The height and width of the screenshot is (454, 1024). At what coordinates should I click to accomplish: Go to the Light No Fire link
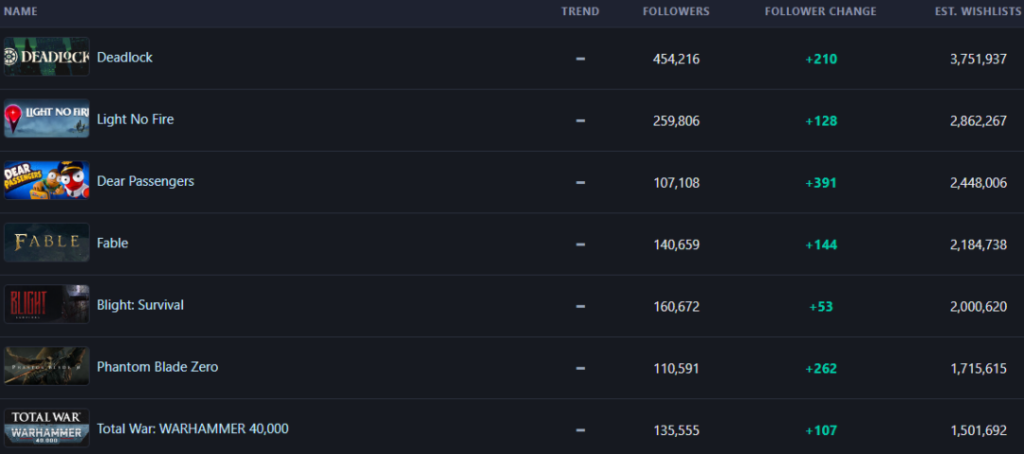click(x=135, y=120)
